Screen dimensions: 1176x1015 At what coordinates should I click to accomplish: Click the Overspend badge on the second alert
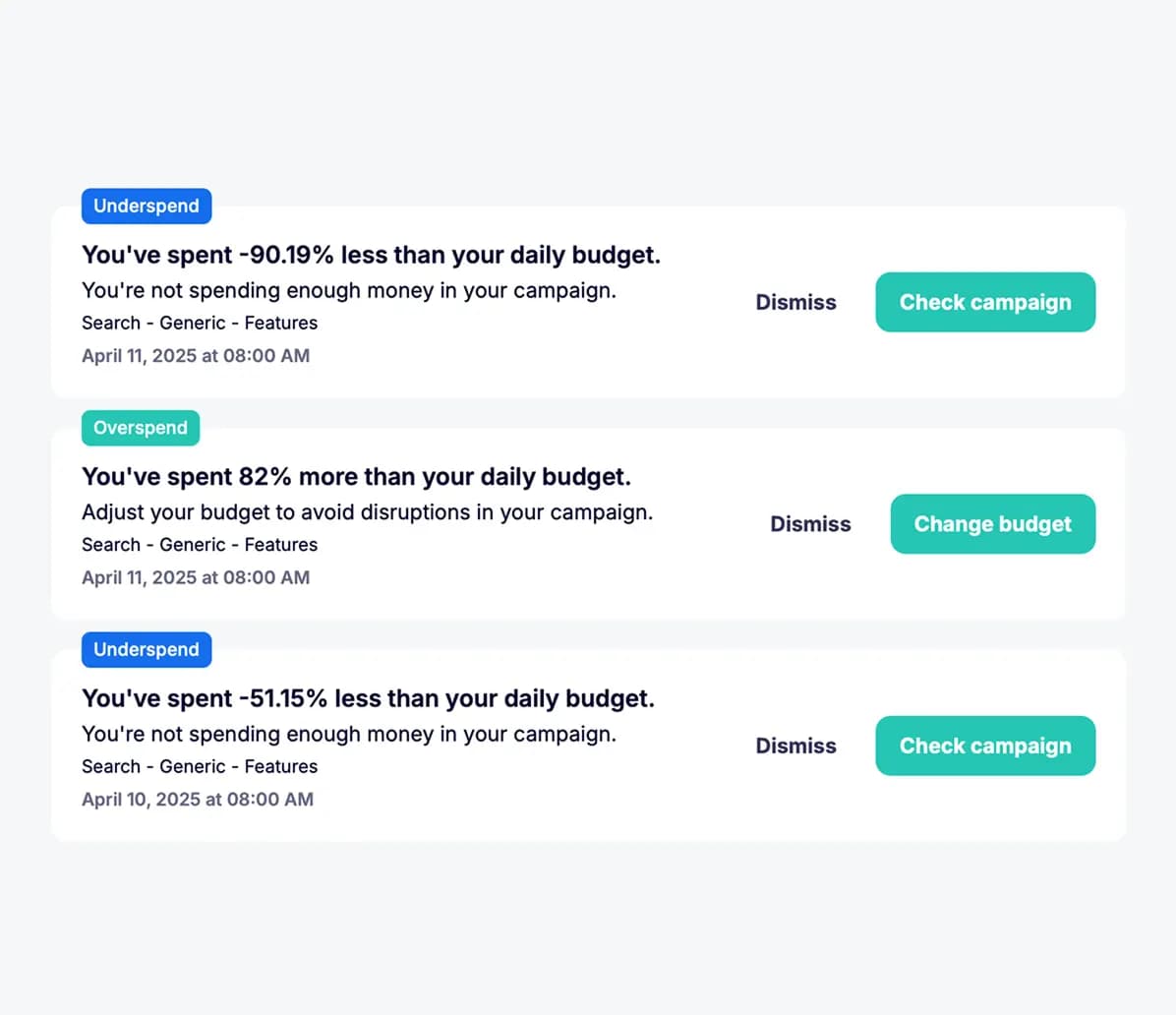tap(140, 428)
